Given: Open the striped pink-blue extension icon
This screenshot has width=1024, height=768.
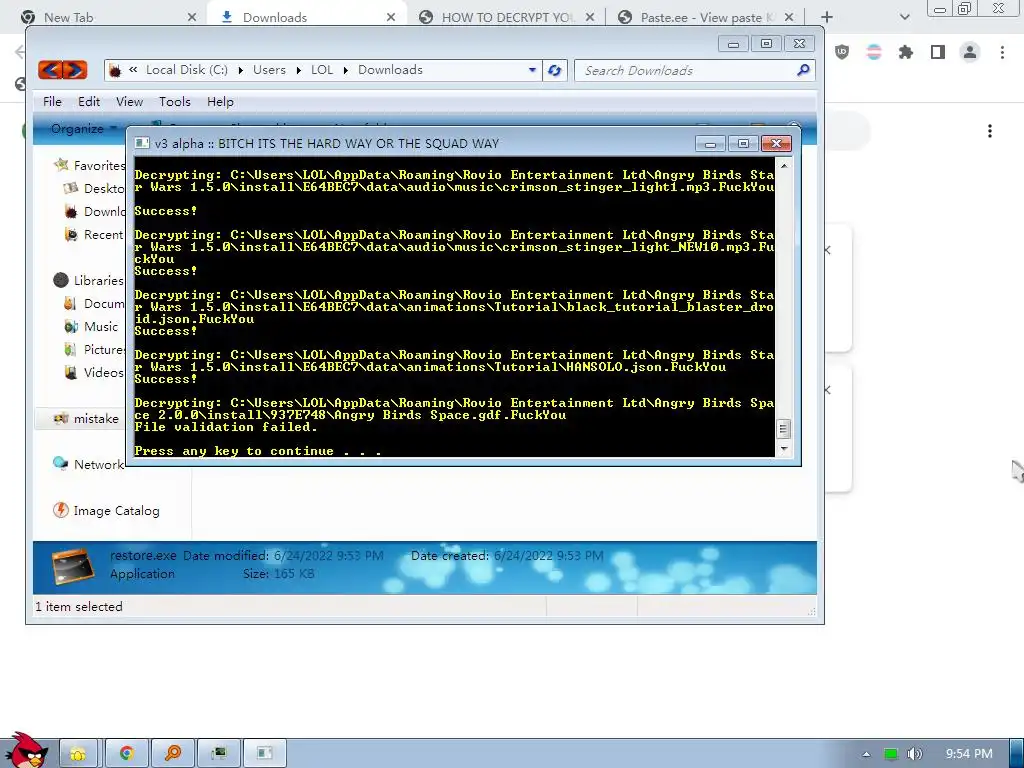Looking at the screenshot, I should point(874,52).
